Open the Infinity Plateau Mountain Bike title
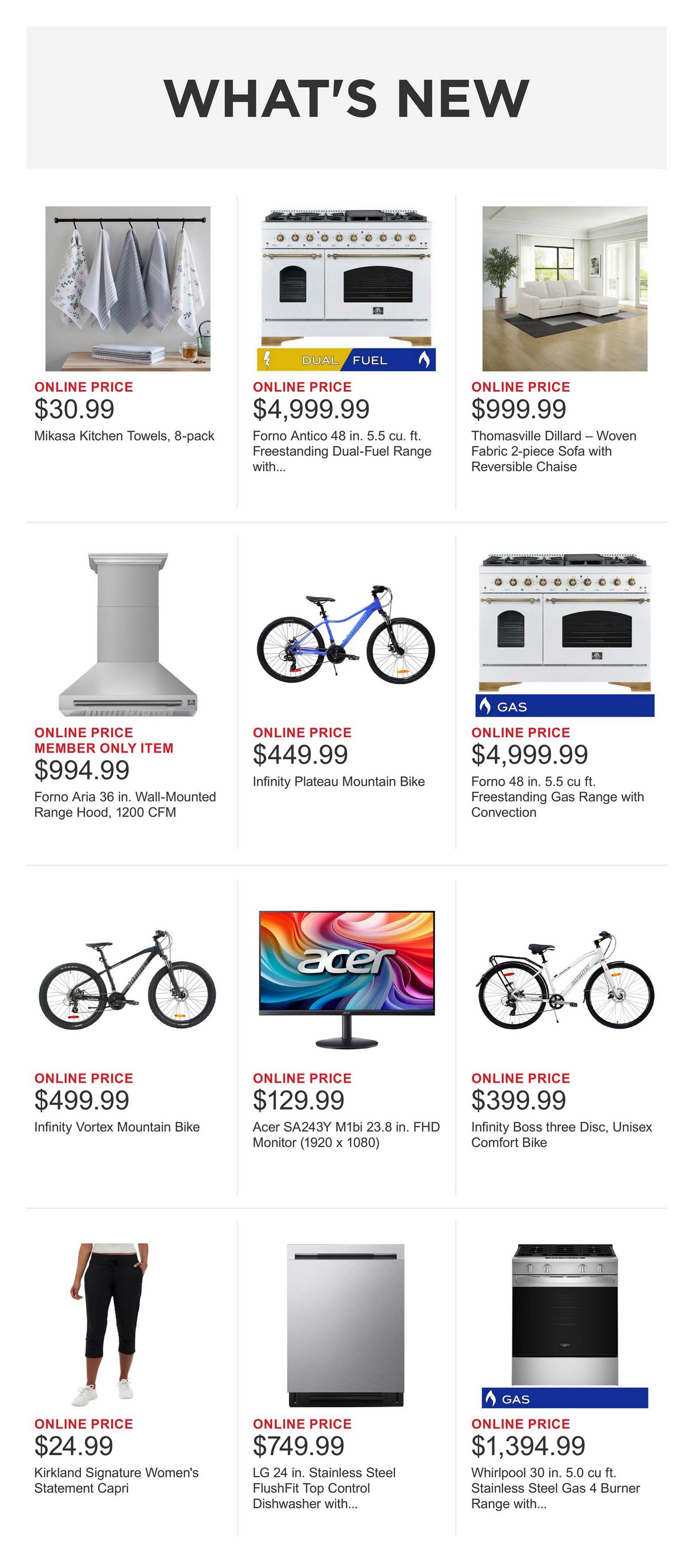This screenshot has height=1568, width=693. 339,782
